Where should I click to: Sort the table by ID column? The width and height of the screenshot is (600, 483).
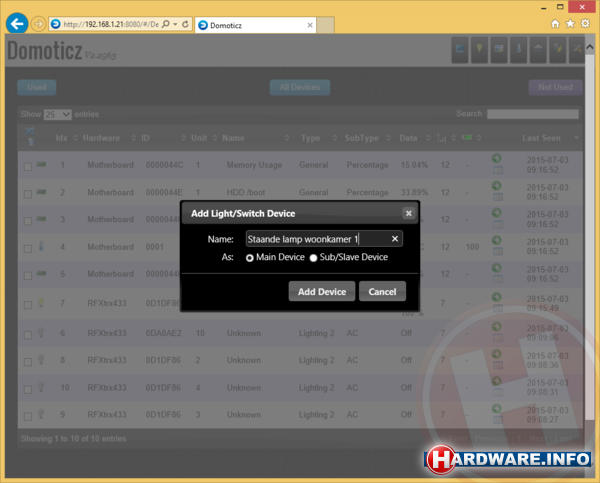163,138
